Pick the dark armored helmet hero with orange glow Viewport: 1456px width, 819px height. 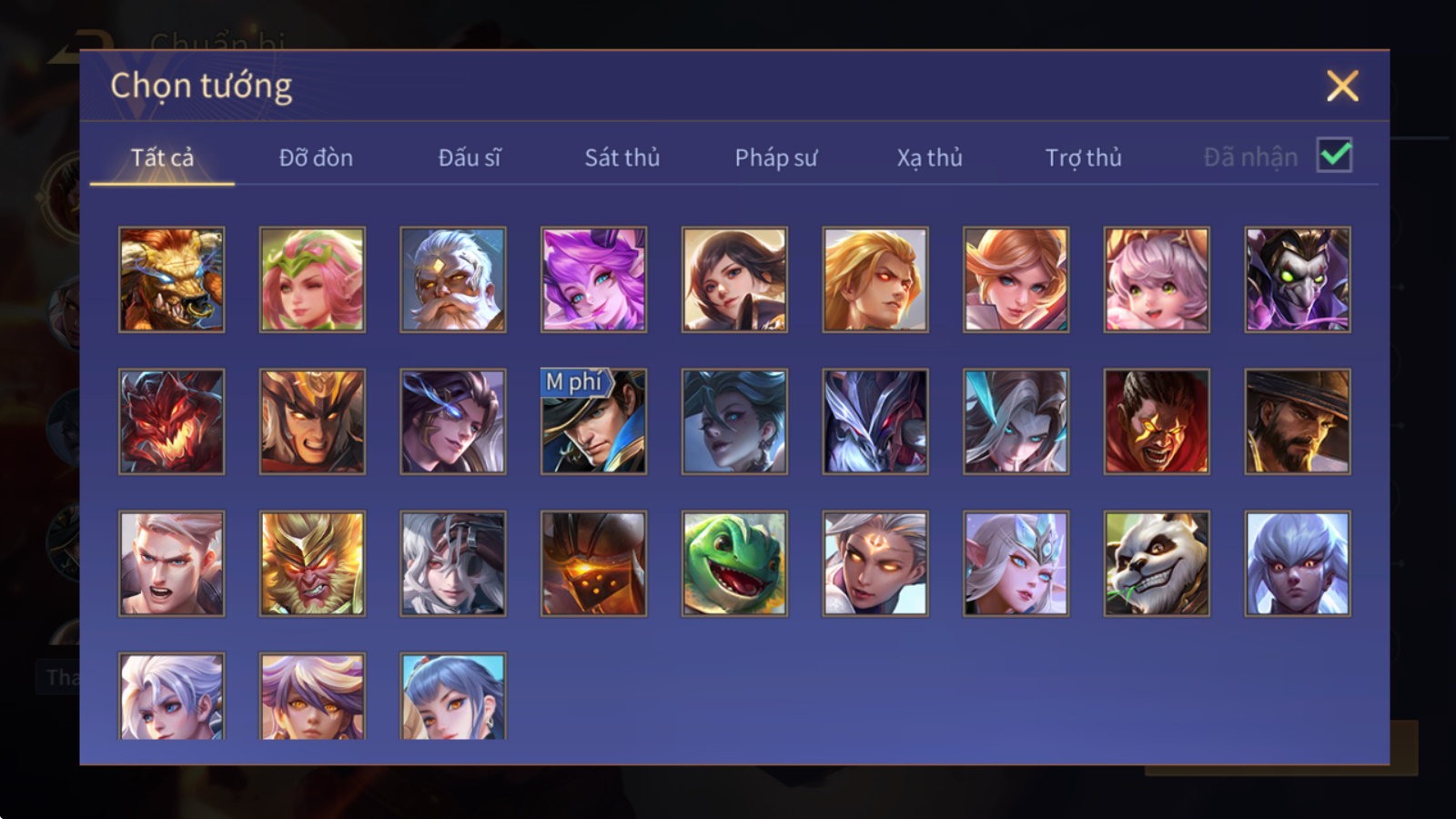pos(593,563)
